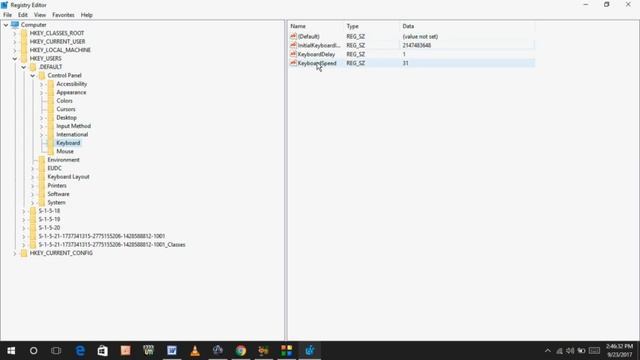Screen dimensions: 640x360
Task: Click the KeyboardSpeed value's ab string icon
Action: point(293,63)
